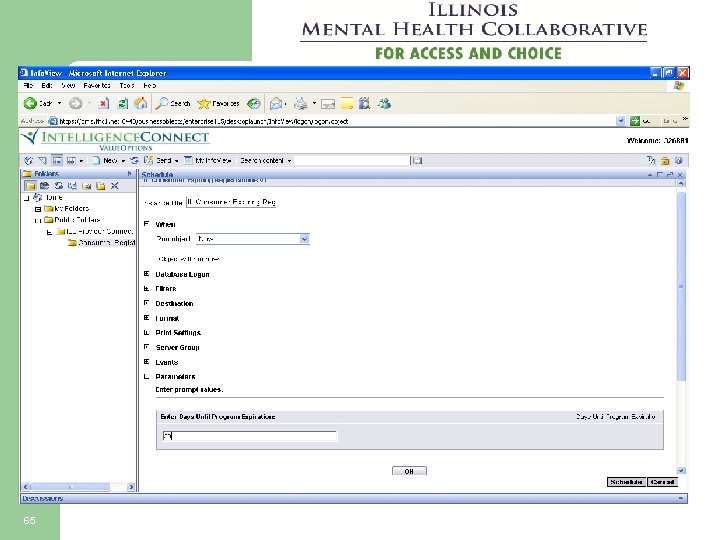Click the InfoView Home icon in toolbar
Viewport: 720px width, 540px height.
[28, 160]
